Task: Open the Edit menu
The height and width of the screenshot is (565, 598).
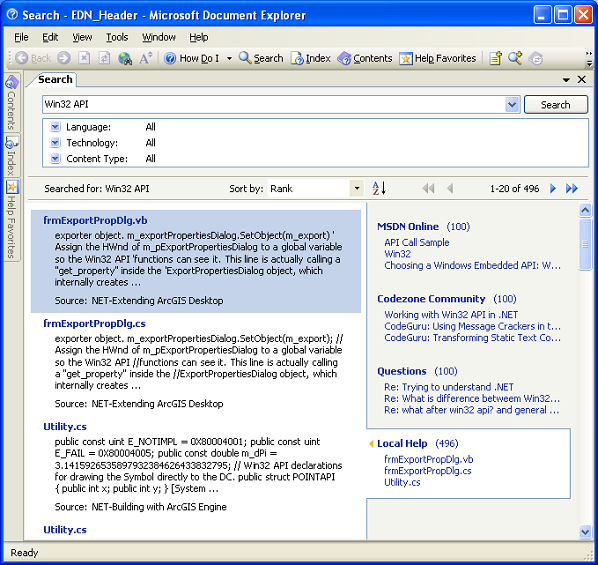Action: (50, 37)
